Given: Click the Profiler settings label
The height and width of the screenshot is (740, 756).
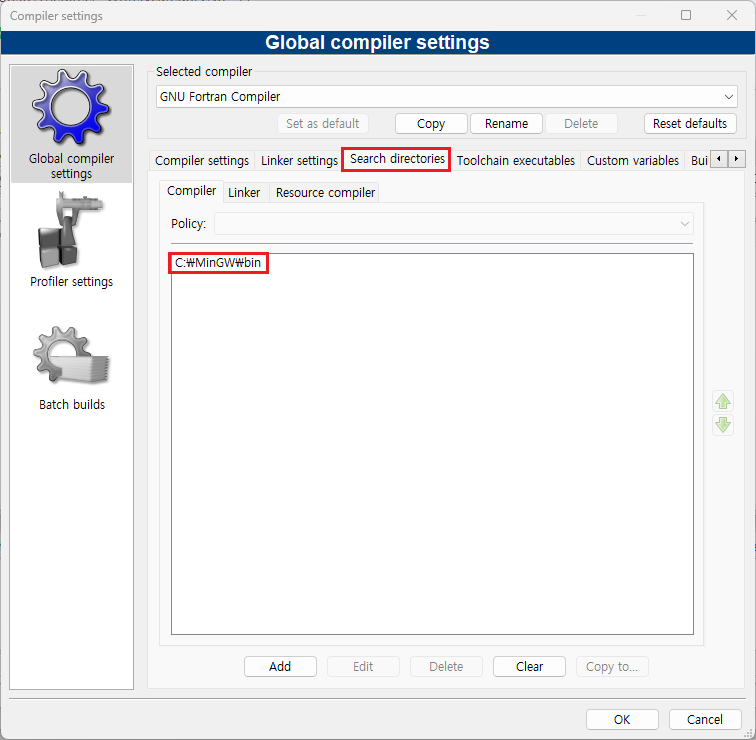Looking at the screenshot, I should coord(71,282).
